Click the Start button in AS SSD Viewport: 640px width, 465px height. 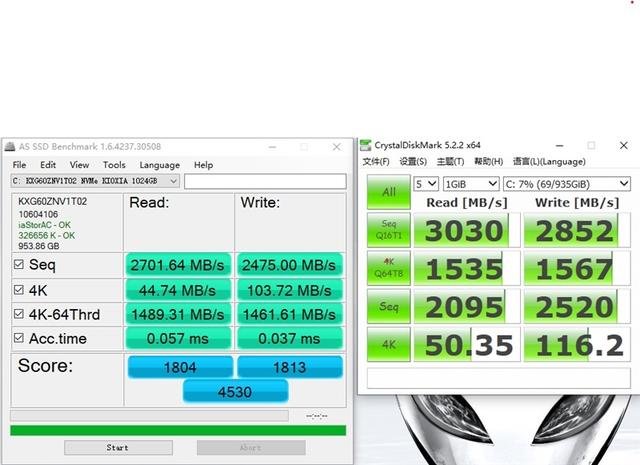[x=118, y=447]
